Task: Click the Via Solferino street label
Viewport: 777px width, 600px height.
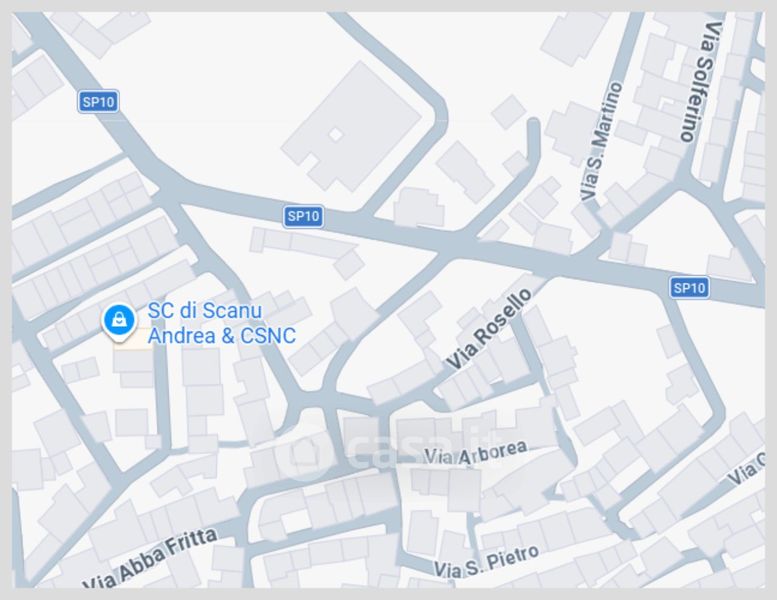Action: [x=702, y=82]
